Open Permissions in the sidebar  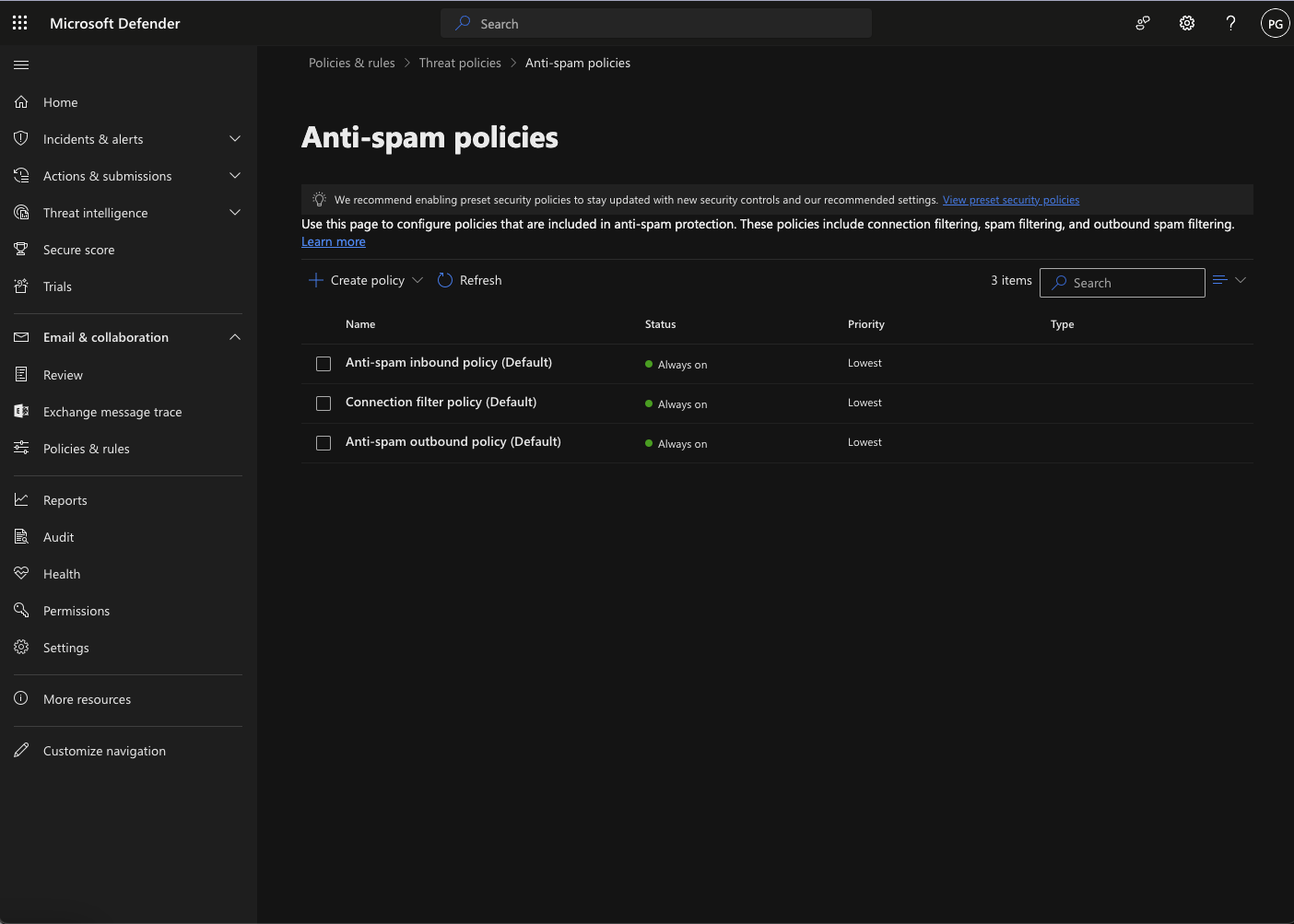[x=76, y=611]
